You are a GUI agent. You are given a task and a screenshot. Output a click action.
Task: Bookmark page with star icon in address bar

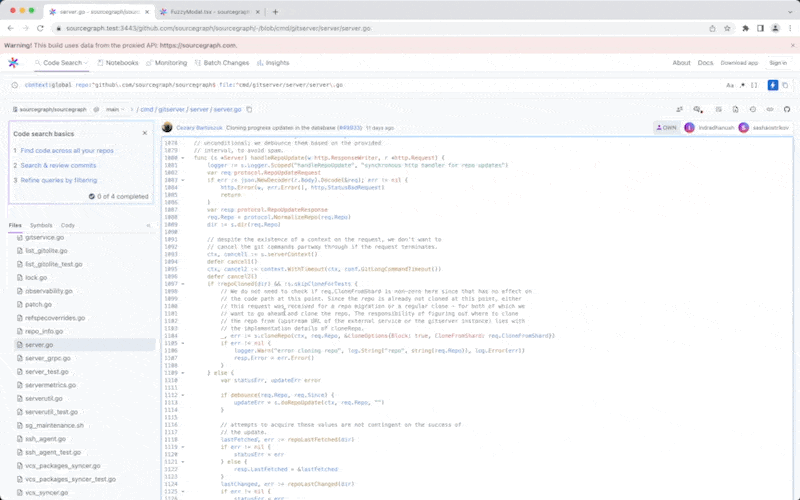click(727, 29)
